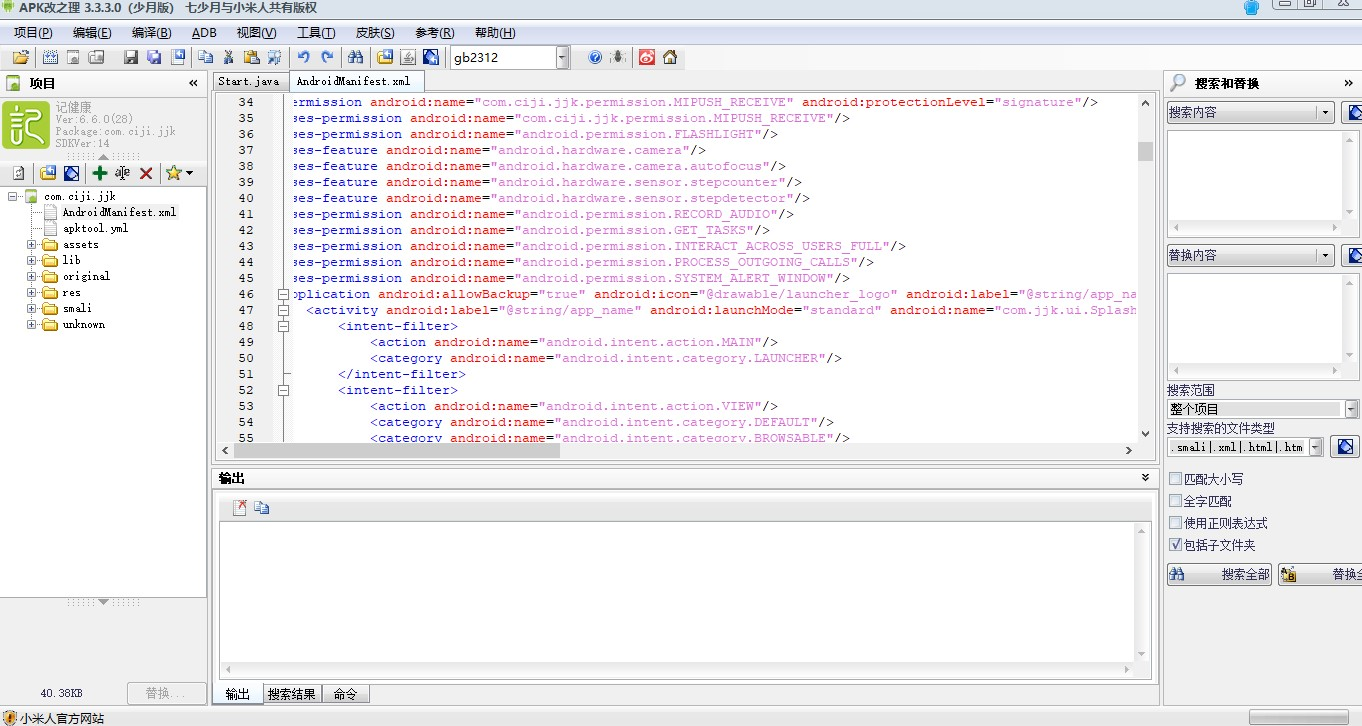Open the 搜索范围 整个项目 dropdown
This screenshot has height=726, width=1362.
click(1352, 409)
